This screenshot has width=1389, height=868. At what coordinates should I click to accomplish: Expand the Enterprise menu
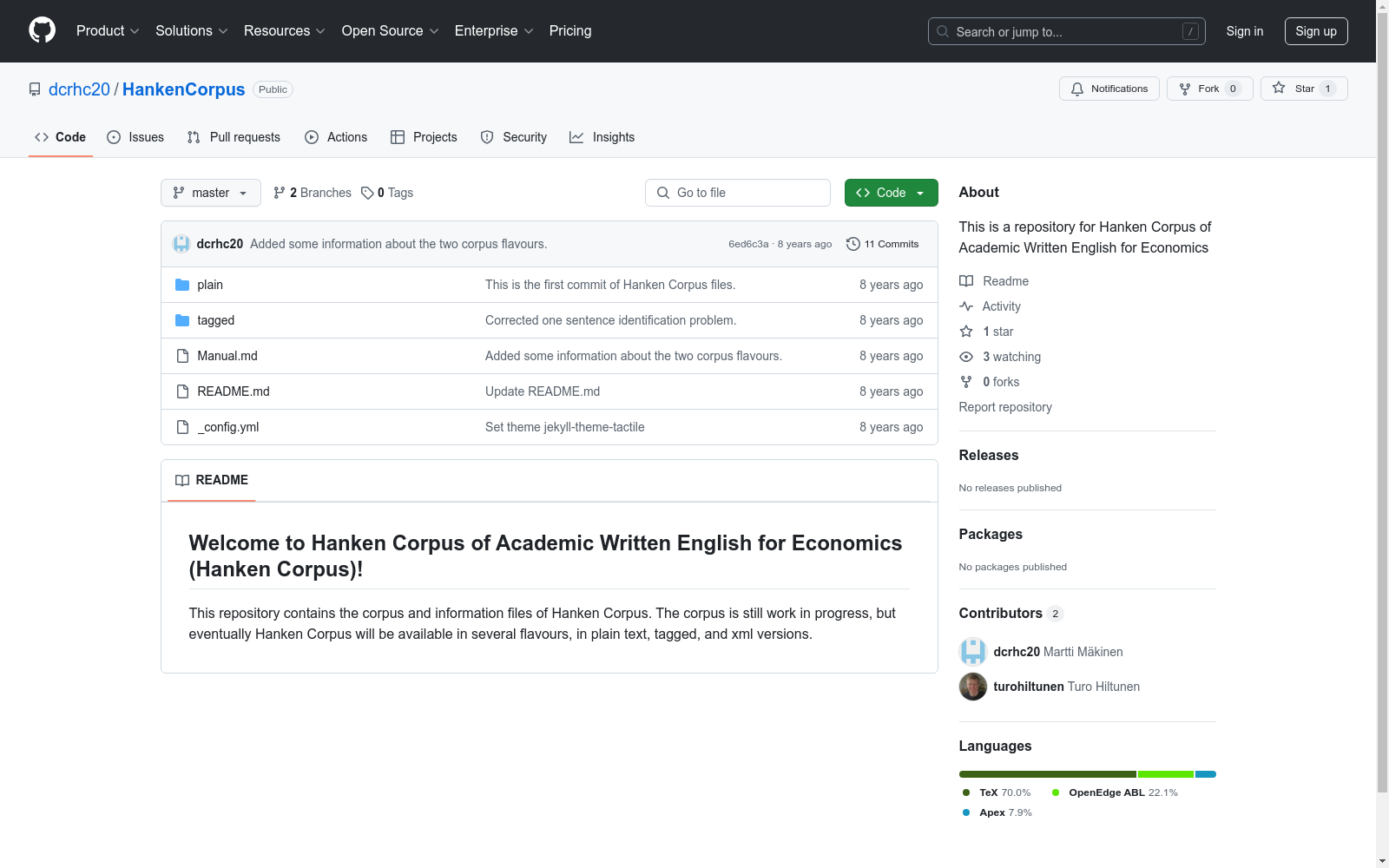pos(494,30)
